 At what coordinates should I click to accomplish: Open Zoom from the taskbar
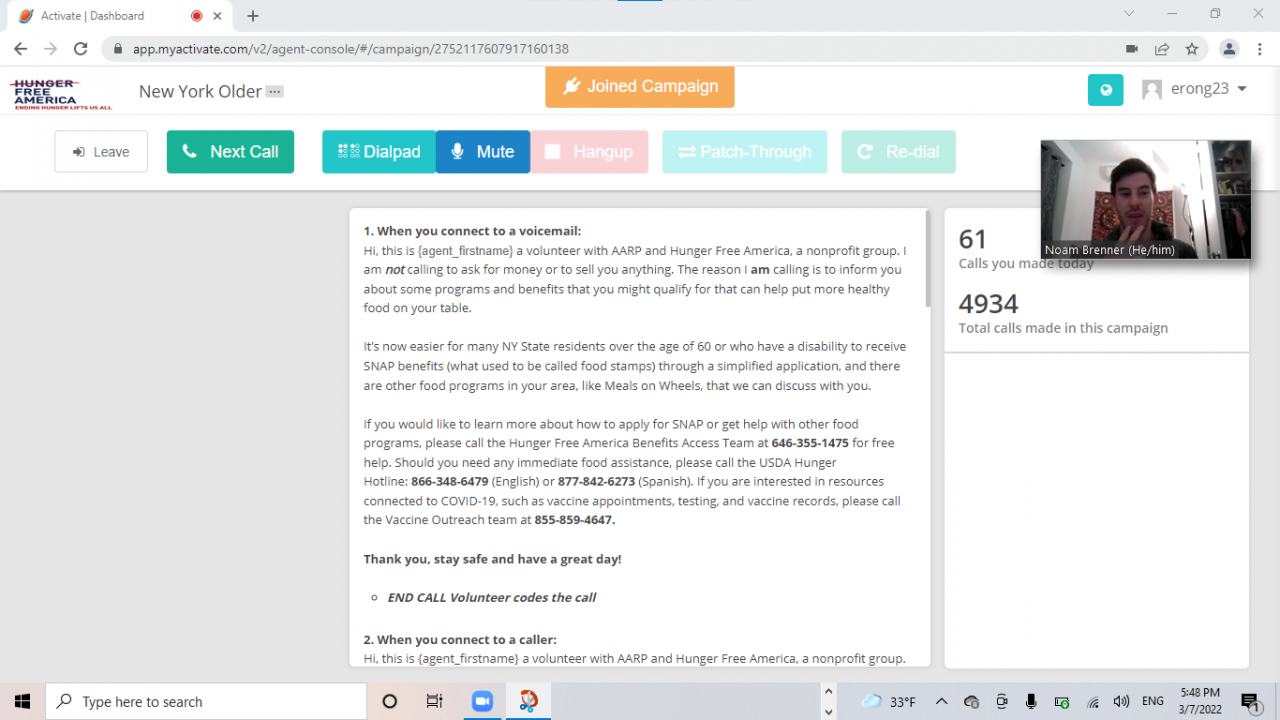[483, 702]
